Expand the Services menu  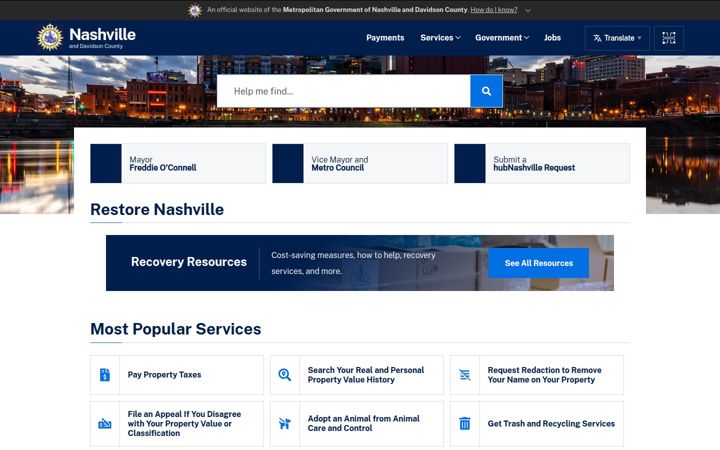[x=440, y=38]
